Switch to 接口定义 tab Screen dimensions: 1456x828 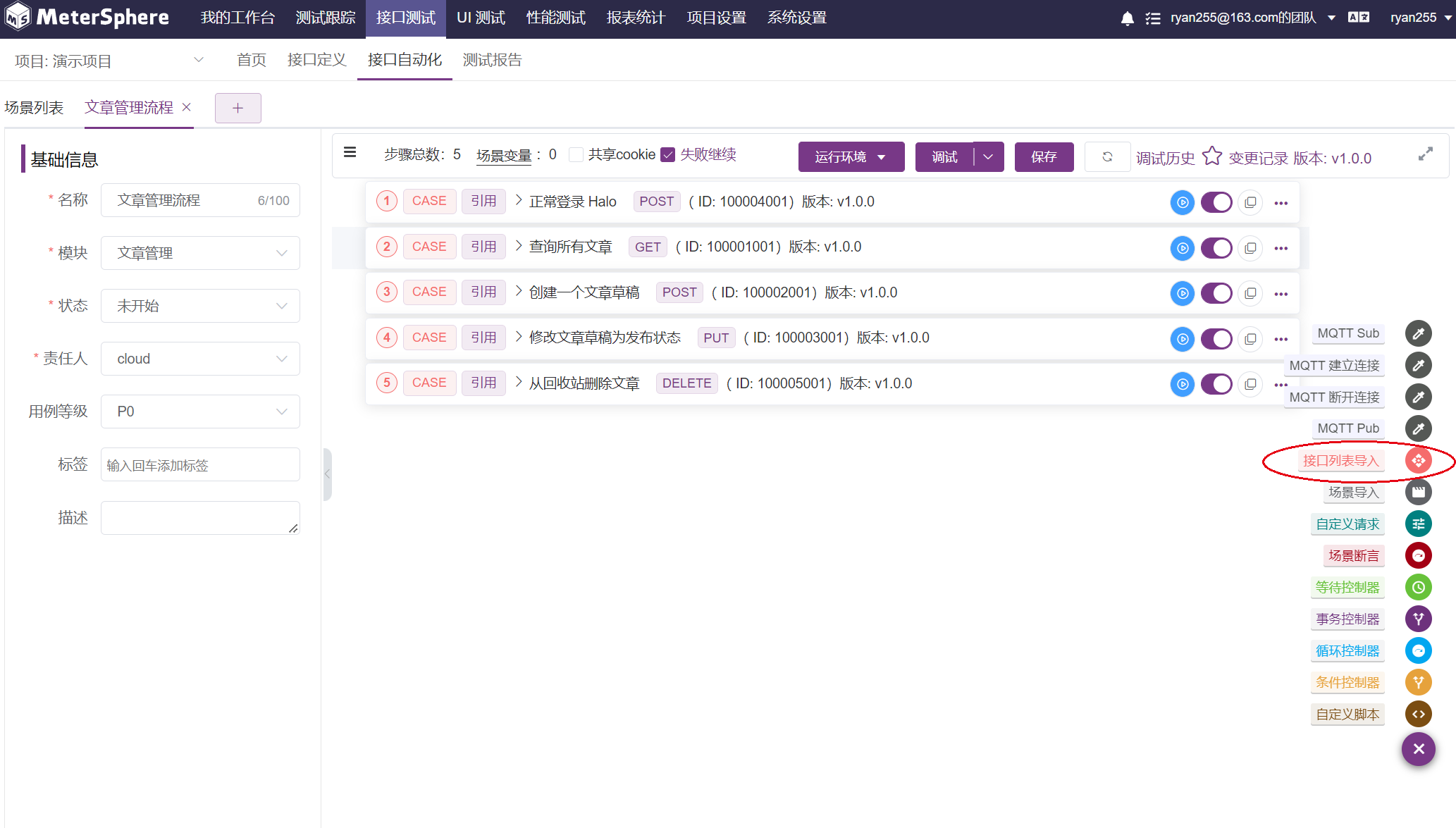click(317, 60)
